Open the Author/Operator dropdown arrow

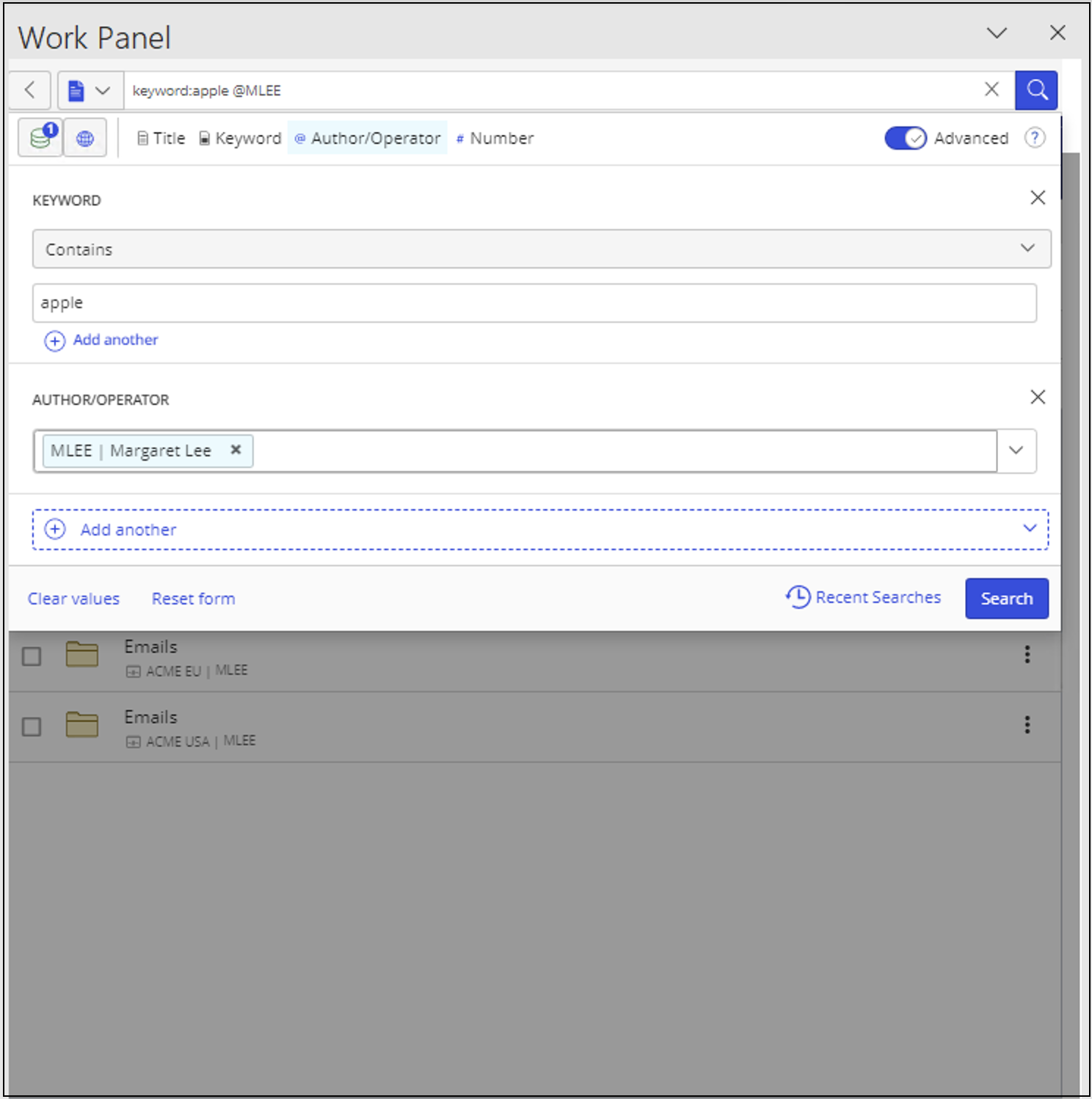click(1016, 450)
